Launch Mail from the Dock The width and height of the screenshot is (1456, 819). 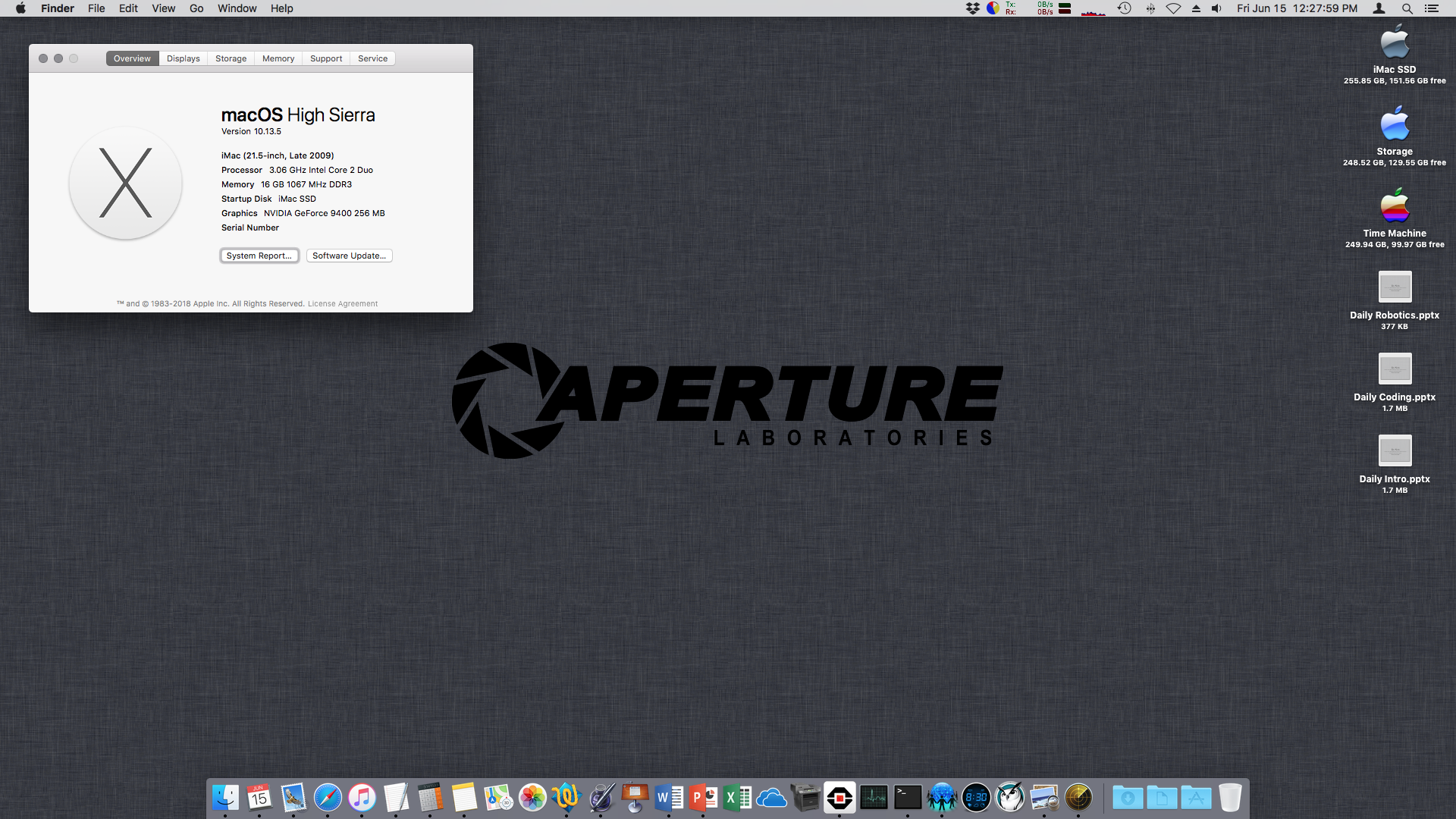click(293, 798)
